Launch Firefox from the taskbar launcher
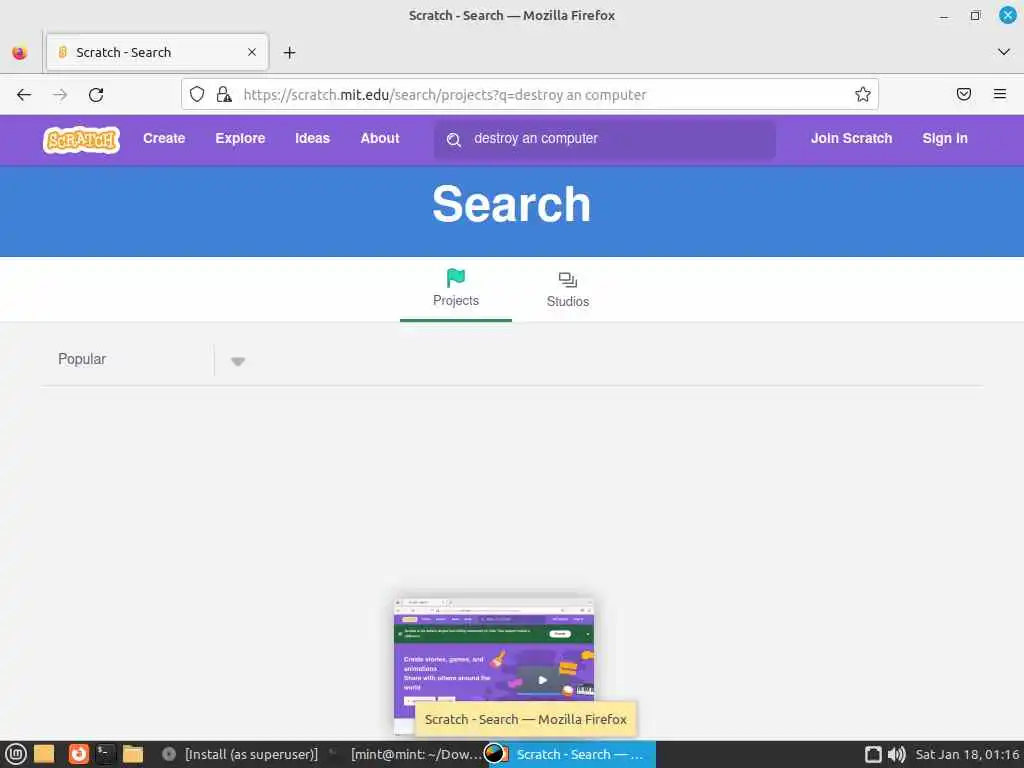This screenshot has height=768, width=1024. 78,754
